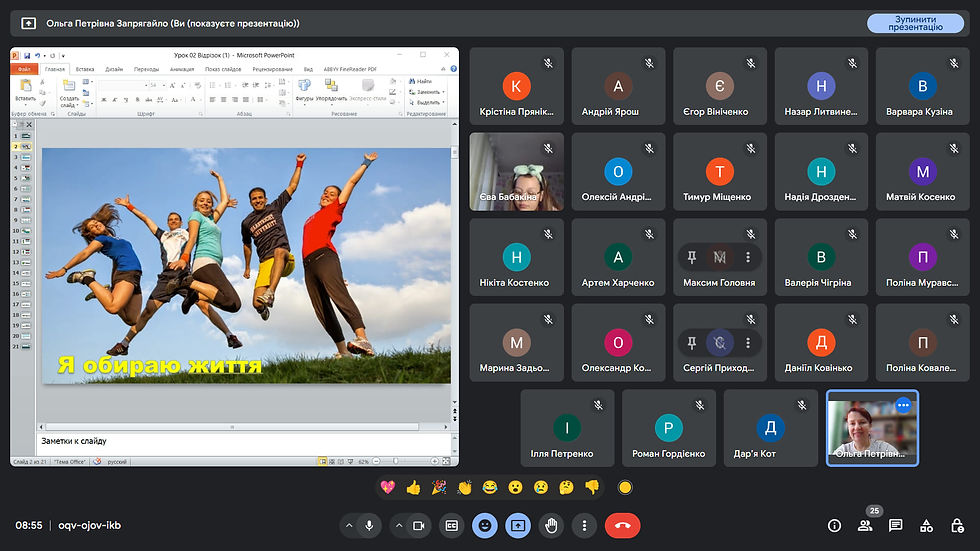Open the Упорядочить arrange dropdown
The image size is (980, 551).
(x=331, y=91)
